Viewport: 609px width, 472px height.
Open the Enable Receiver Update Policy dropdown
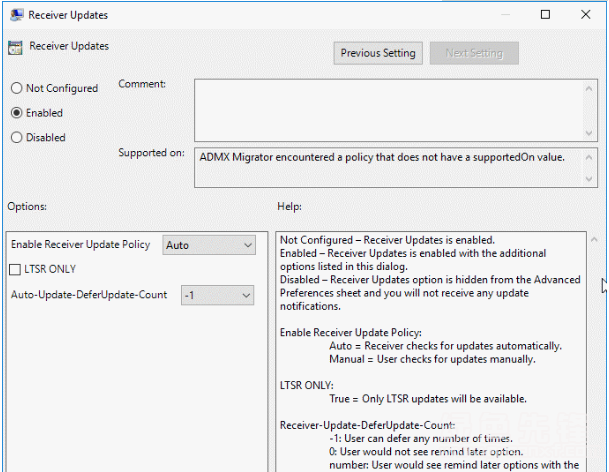pyautogui.click(x=209, y=245)
